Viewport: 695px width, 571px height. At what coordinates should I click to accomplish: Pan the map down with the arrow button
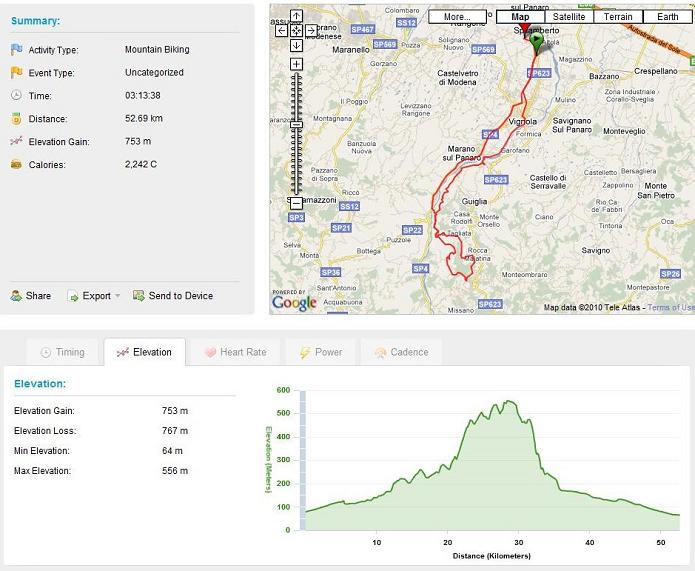(297, 45)
